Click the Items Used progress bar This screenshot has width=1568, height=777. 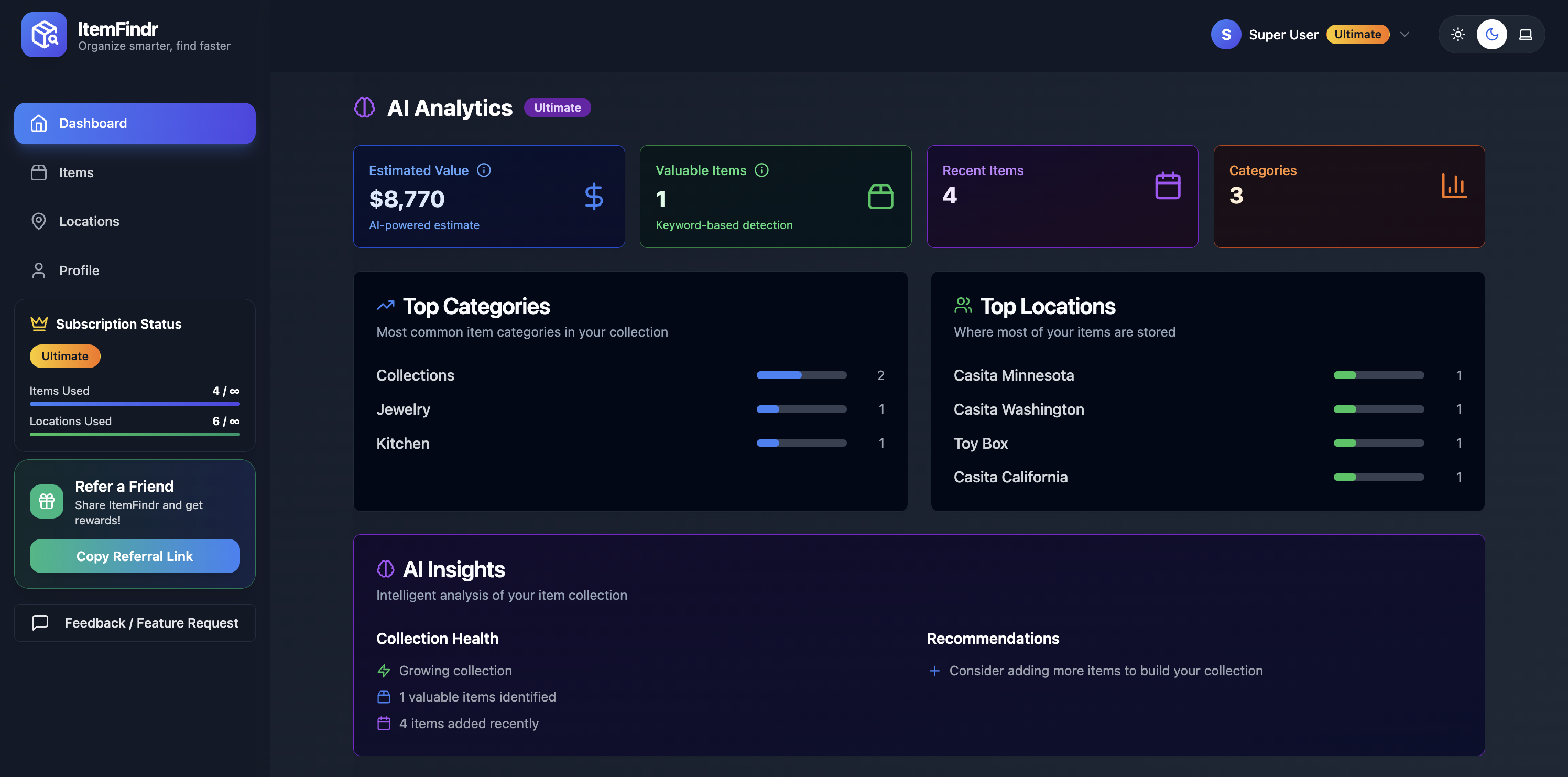point(135,404)
